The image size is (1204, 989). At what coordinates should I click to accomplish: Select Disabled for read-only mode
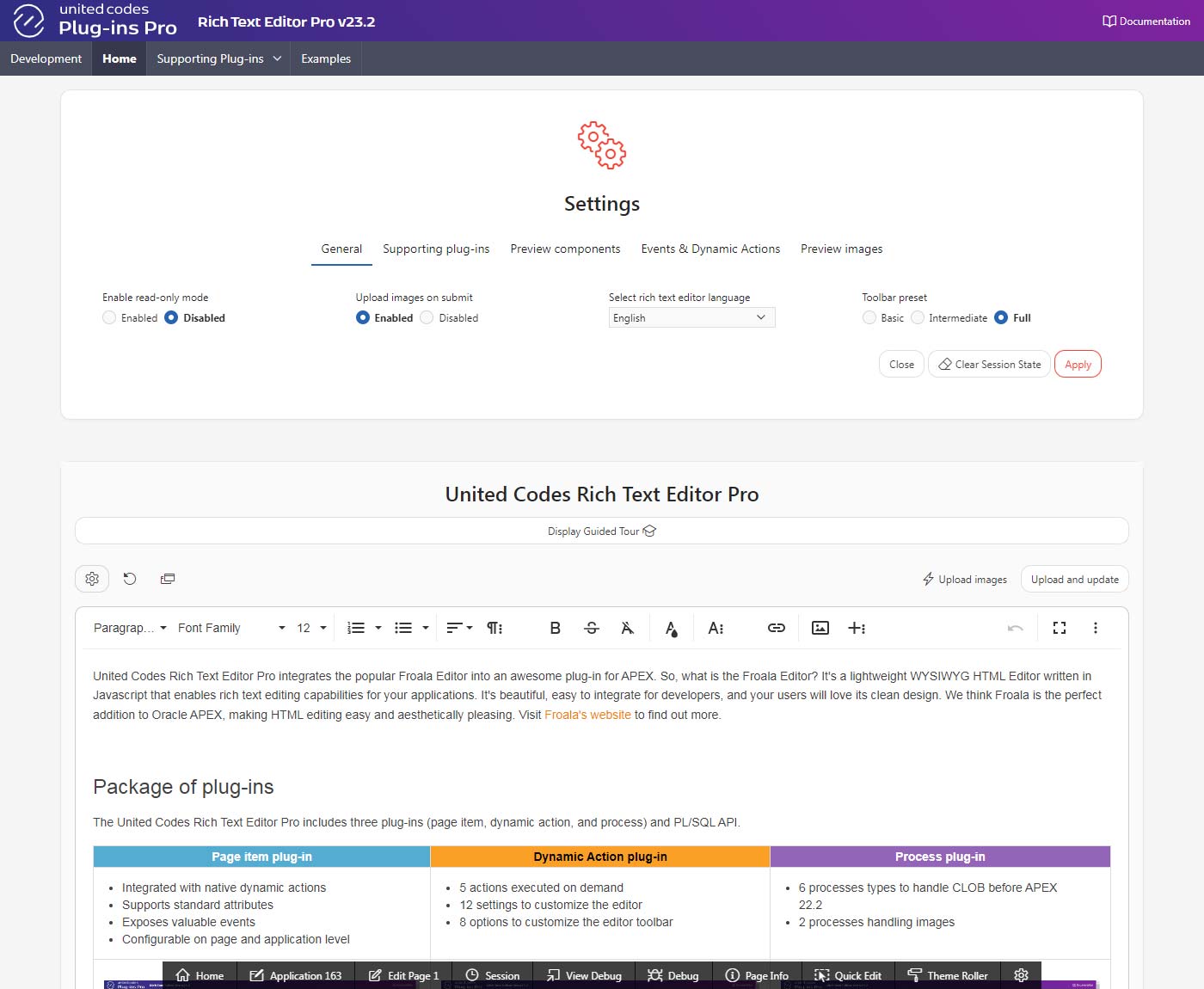point(171,317)
